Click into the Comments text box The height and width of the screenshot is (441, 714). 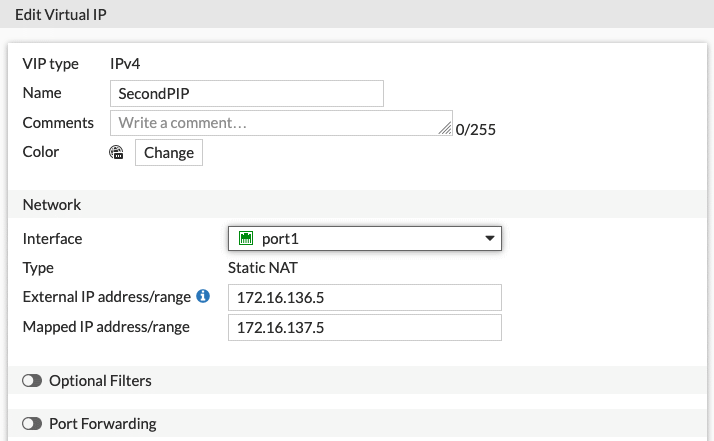click(x=280, y=123)
